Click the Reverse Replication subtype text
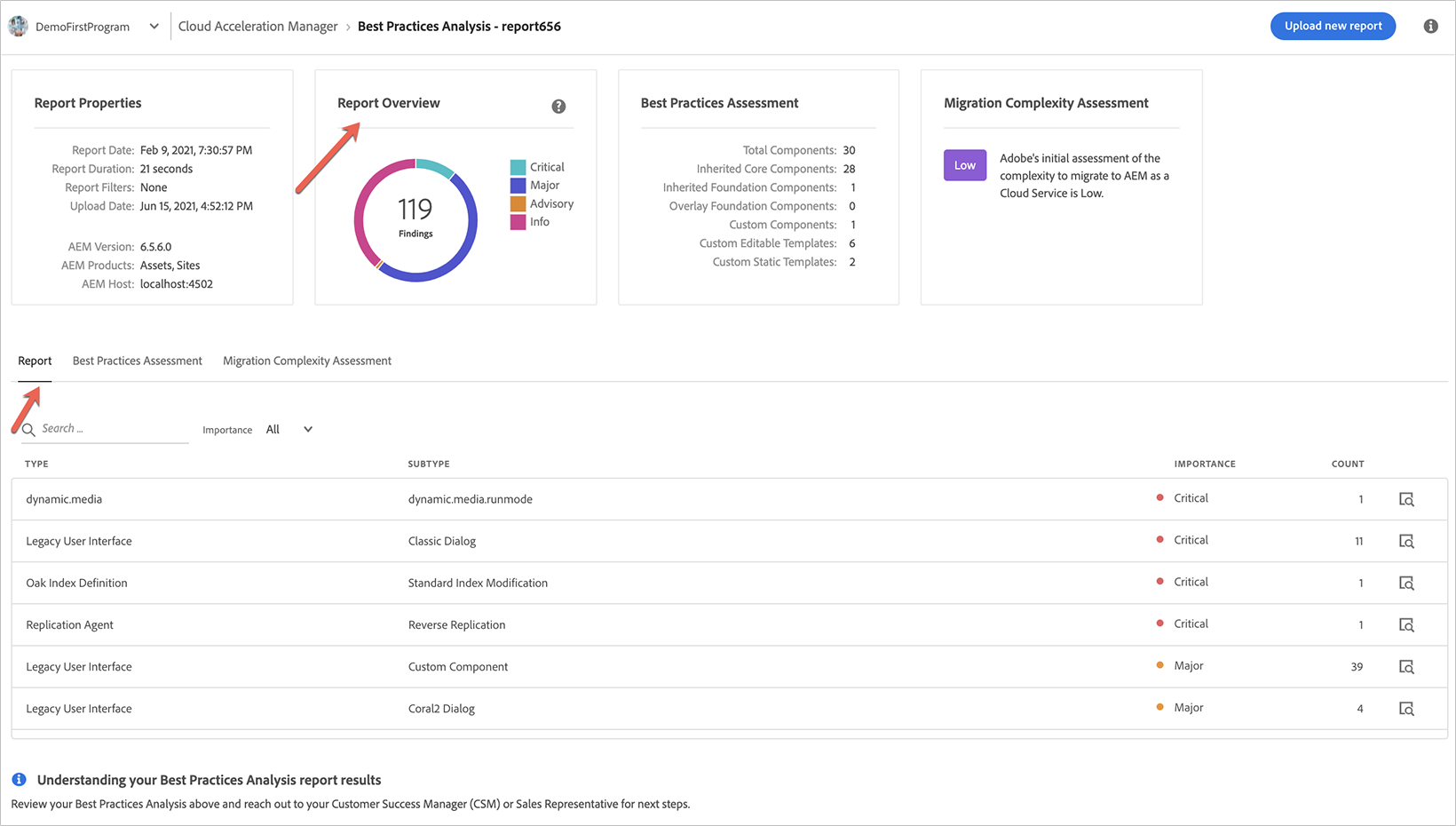Viewport: 1456px width, 826px height. coord(456,625)
